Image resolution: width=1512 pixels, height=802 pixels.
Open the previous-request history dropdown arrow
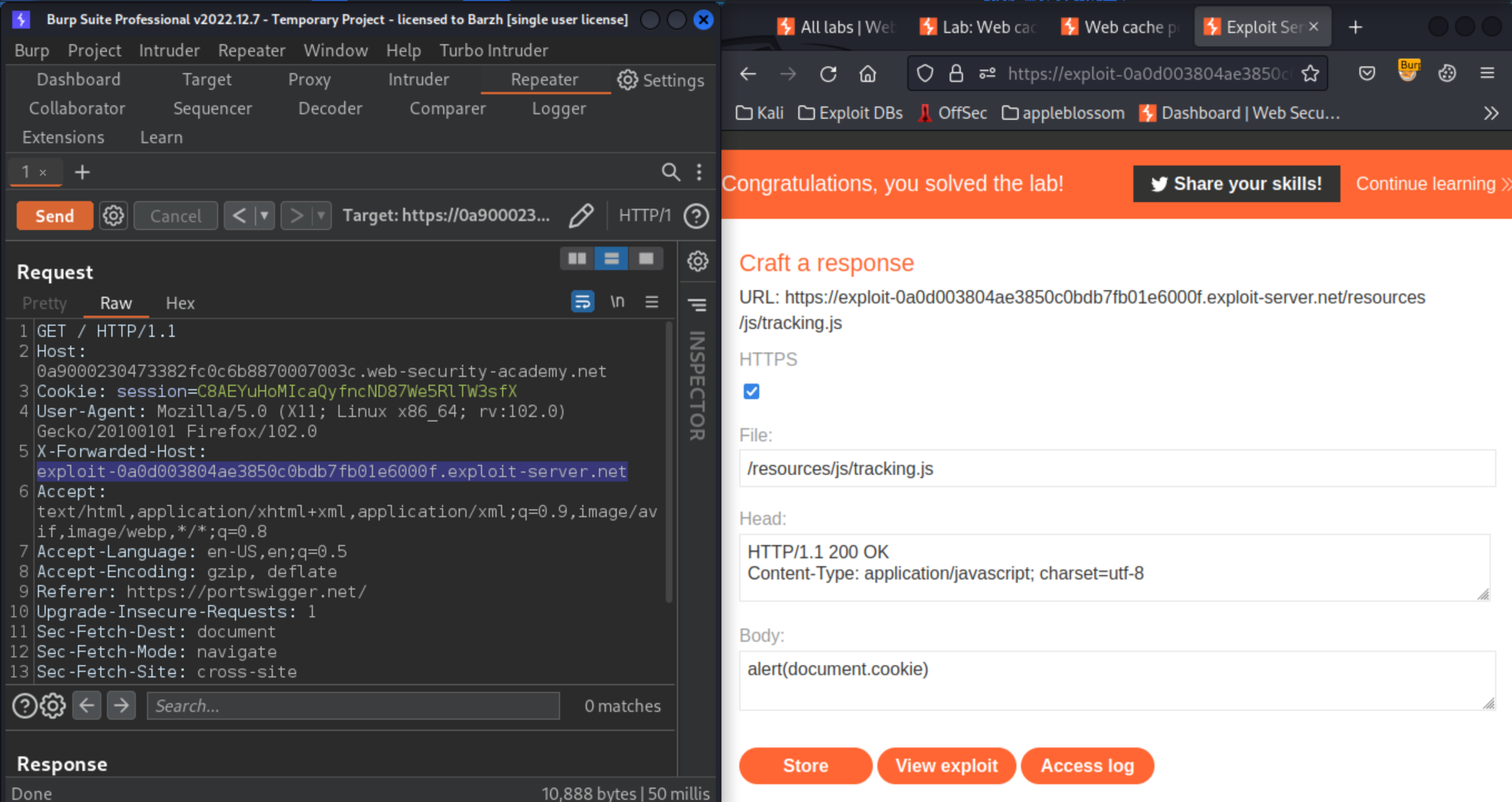tap(264, 216)
